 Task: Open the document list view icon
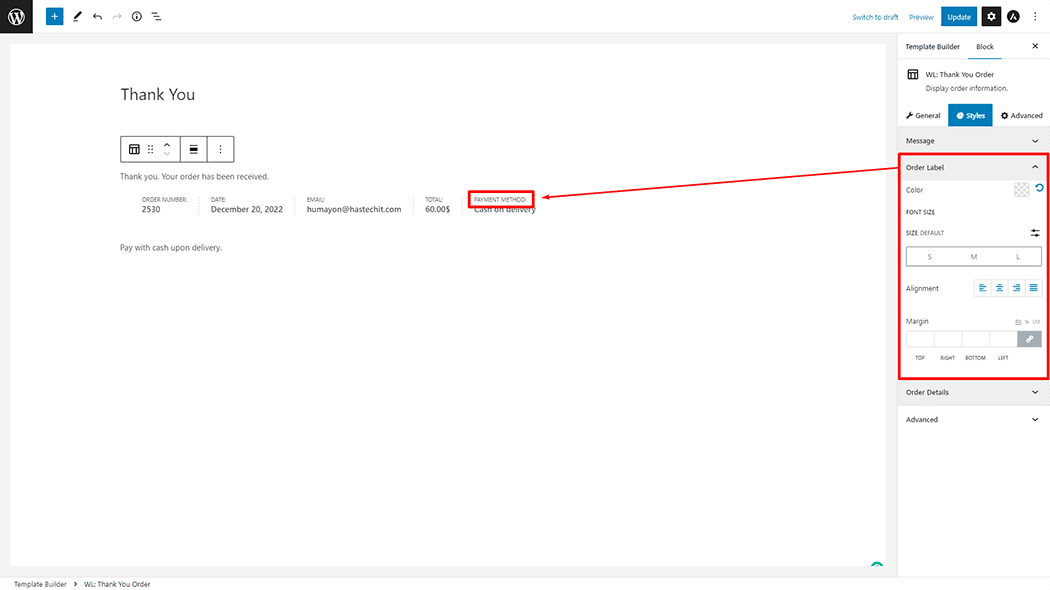point(157,17)
